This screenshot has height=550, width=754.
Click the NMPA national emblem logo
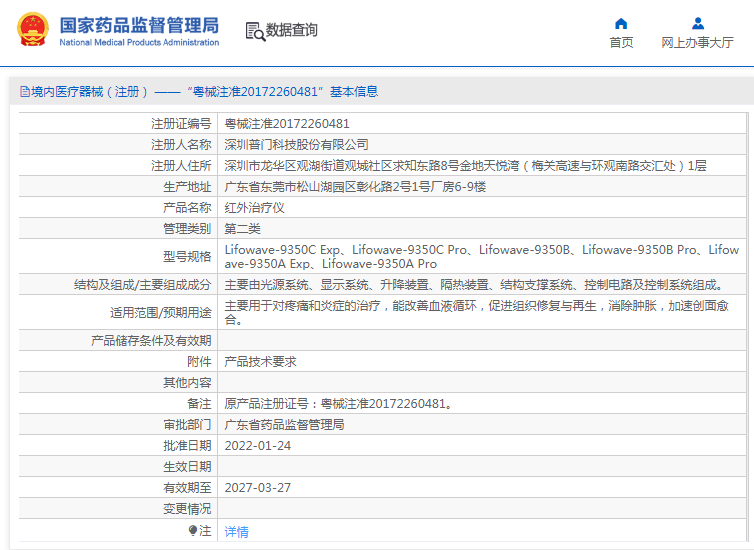click(x=31, y=30)
